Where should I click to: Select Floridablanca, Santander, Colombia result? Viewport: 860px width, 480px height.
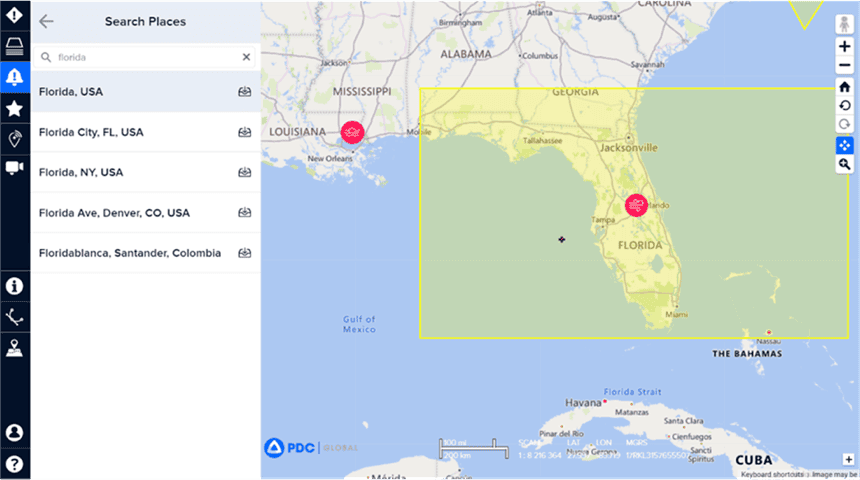tap(145, 253)
